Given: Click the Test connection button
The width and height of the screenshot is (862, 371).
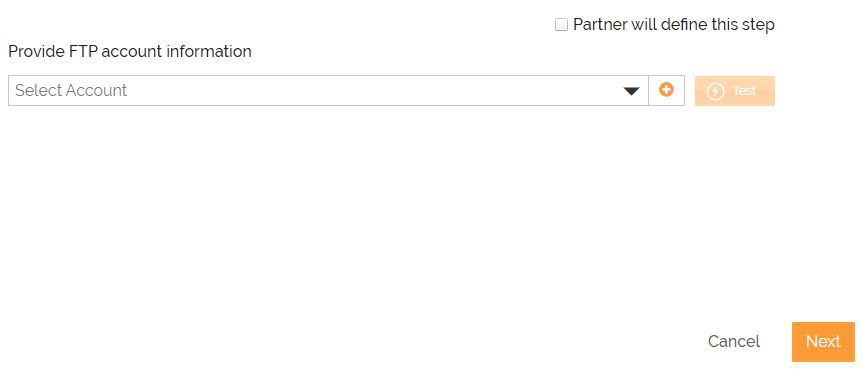Looking at the screenshot, I should (734, 91).
